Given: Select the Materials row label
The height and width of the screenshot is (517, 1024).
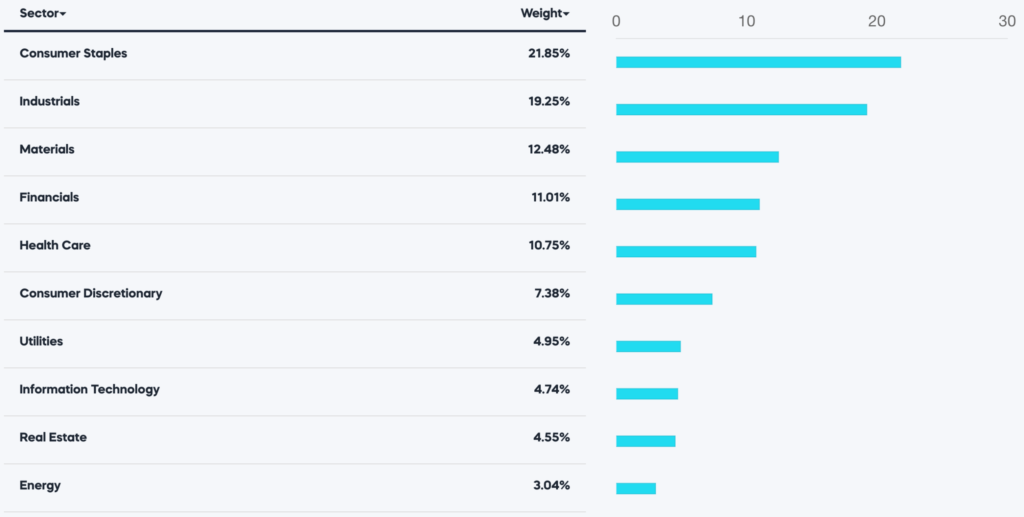Looking at the screenshot, I should (x=47, y=150).
